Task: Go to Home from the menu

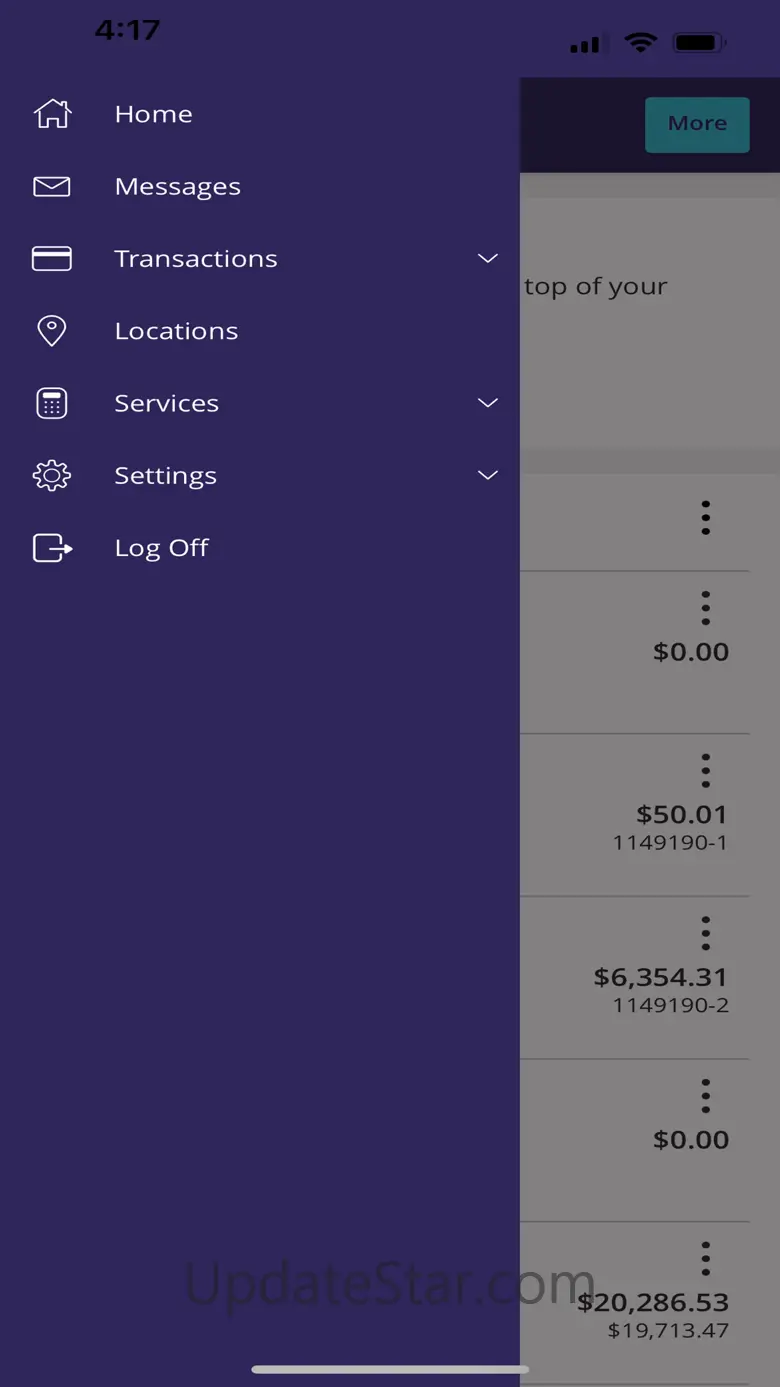Action: coord(153,114)
